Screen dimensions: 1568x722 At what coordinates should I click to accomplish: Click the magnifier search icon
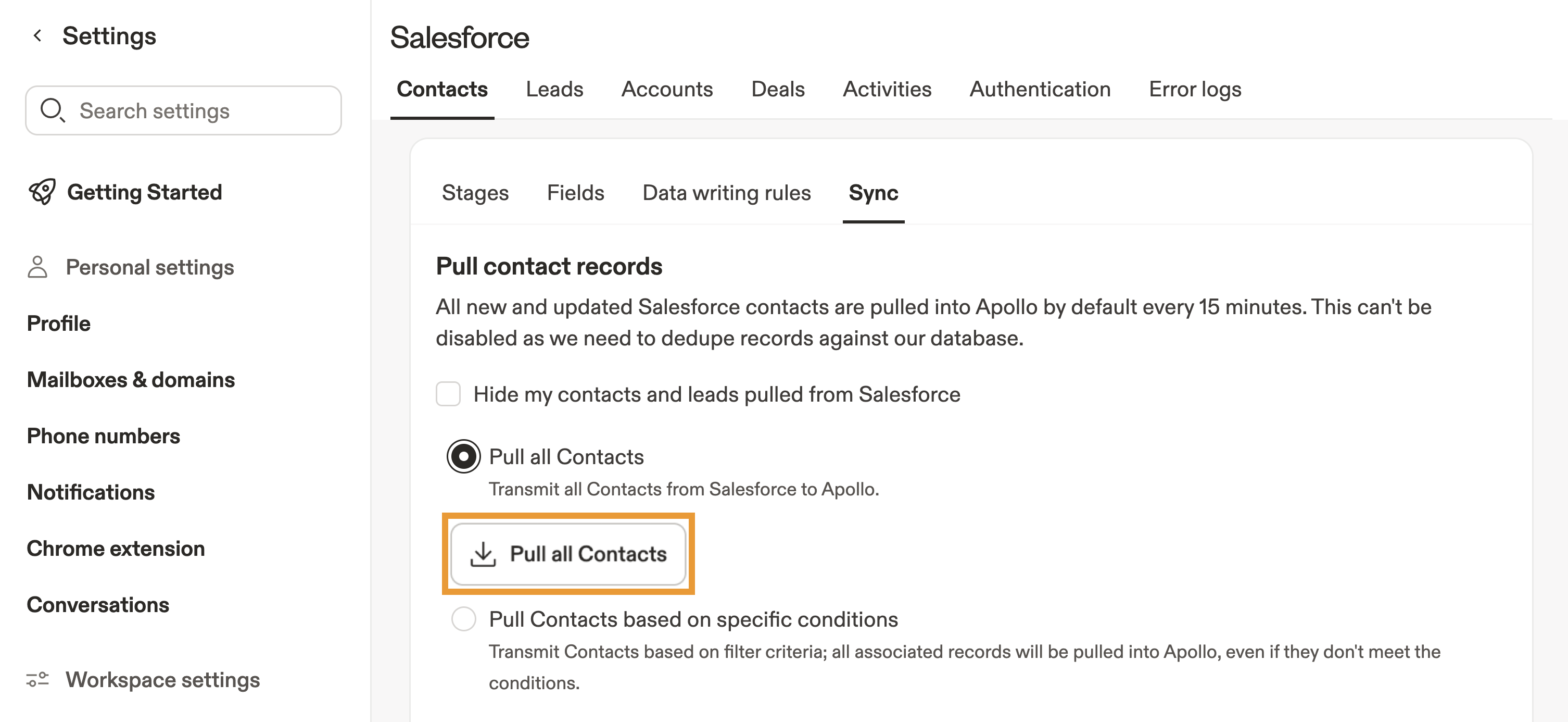(x=53, y=110)
